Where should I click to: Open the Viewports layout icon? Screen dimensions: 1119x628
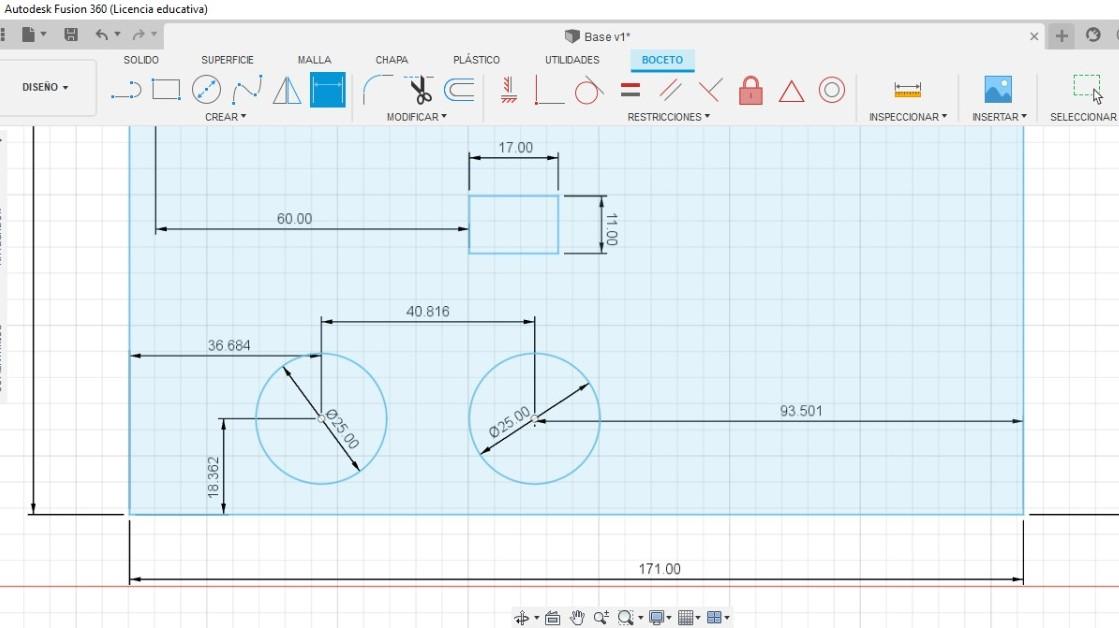[714, 617]
